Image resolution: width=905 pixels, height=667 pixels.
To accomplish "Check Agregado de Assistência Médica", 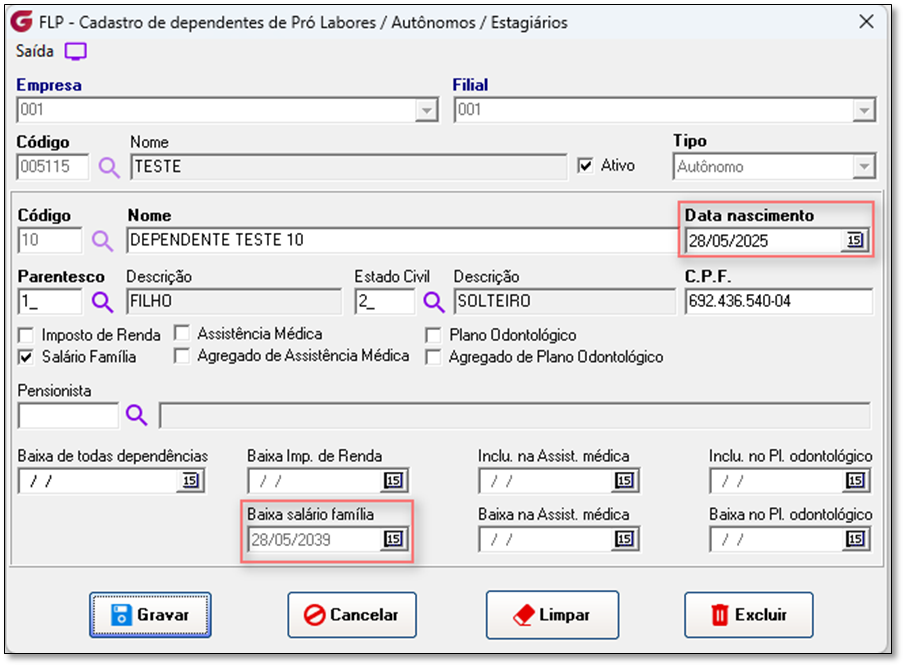I will tap(182, 356).
